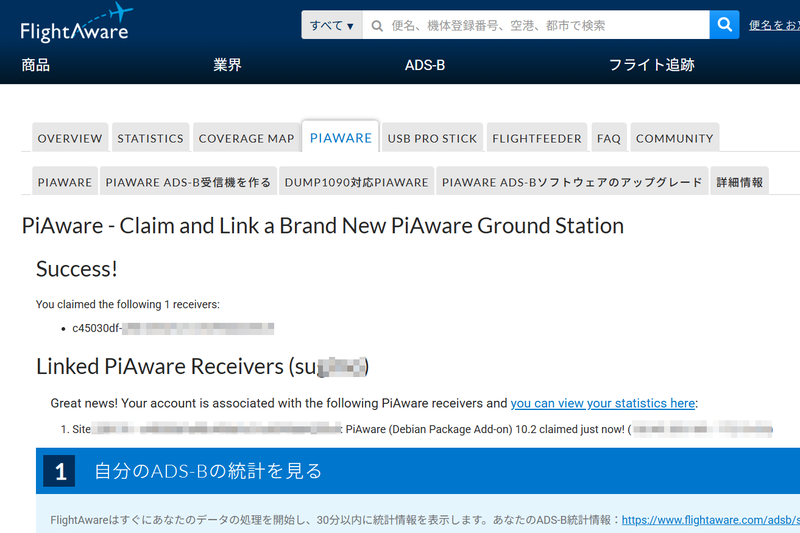
Task: Switch to the STATISTICS tab
Action: tap(151, 138)
